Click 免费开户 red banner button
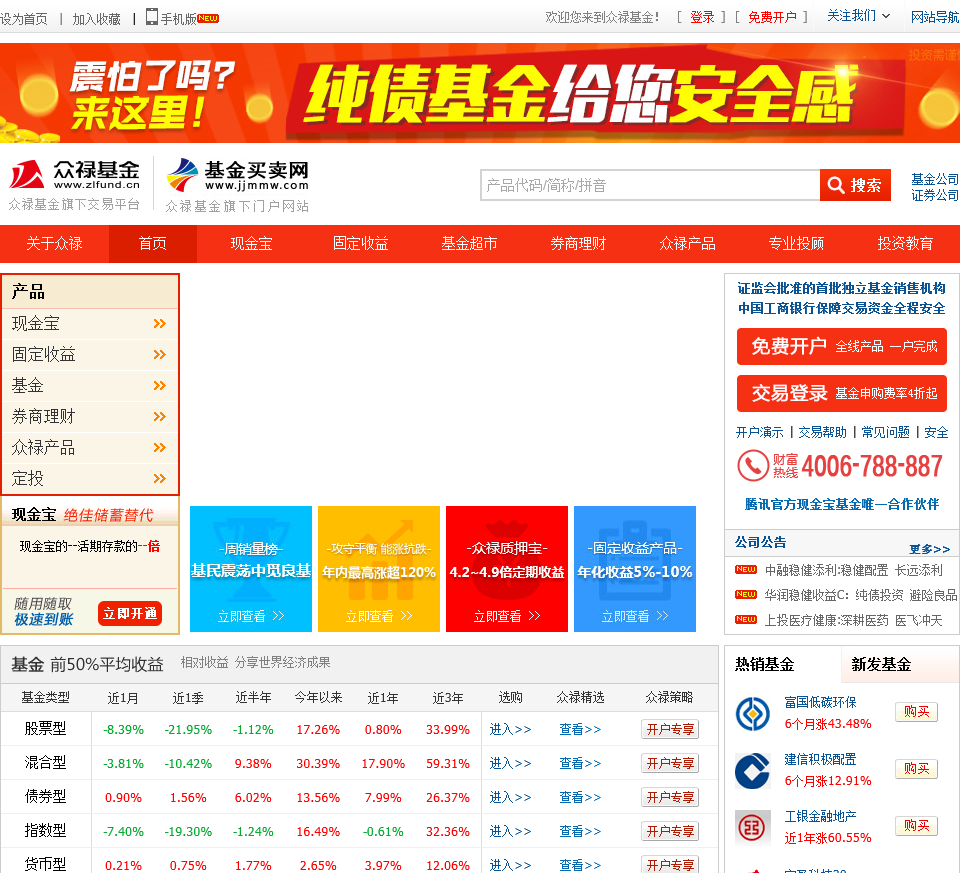 (842, 347)
